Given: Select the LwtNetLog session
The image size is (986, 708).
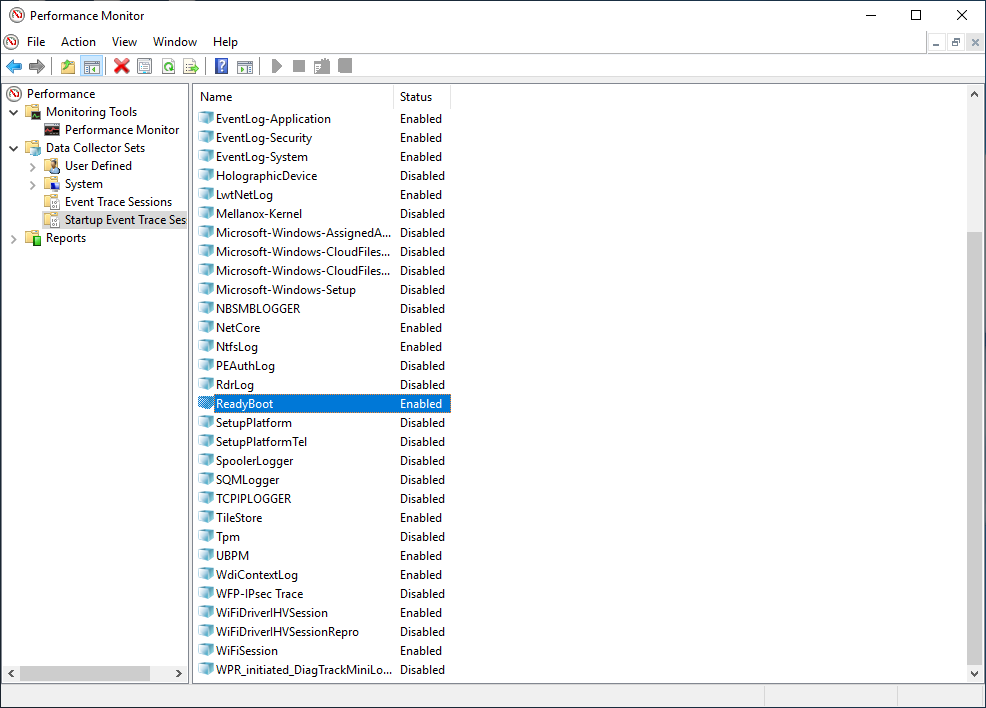Looking at the screenshot, I should [324, 195].
